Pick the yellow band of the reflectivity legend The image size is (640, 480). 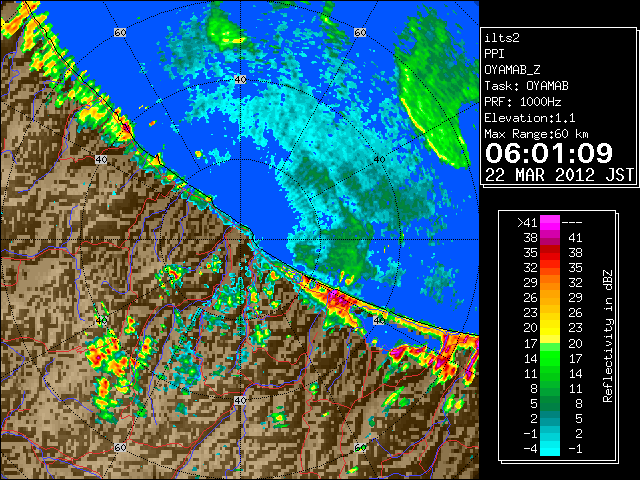tap(550, 328)
